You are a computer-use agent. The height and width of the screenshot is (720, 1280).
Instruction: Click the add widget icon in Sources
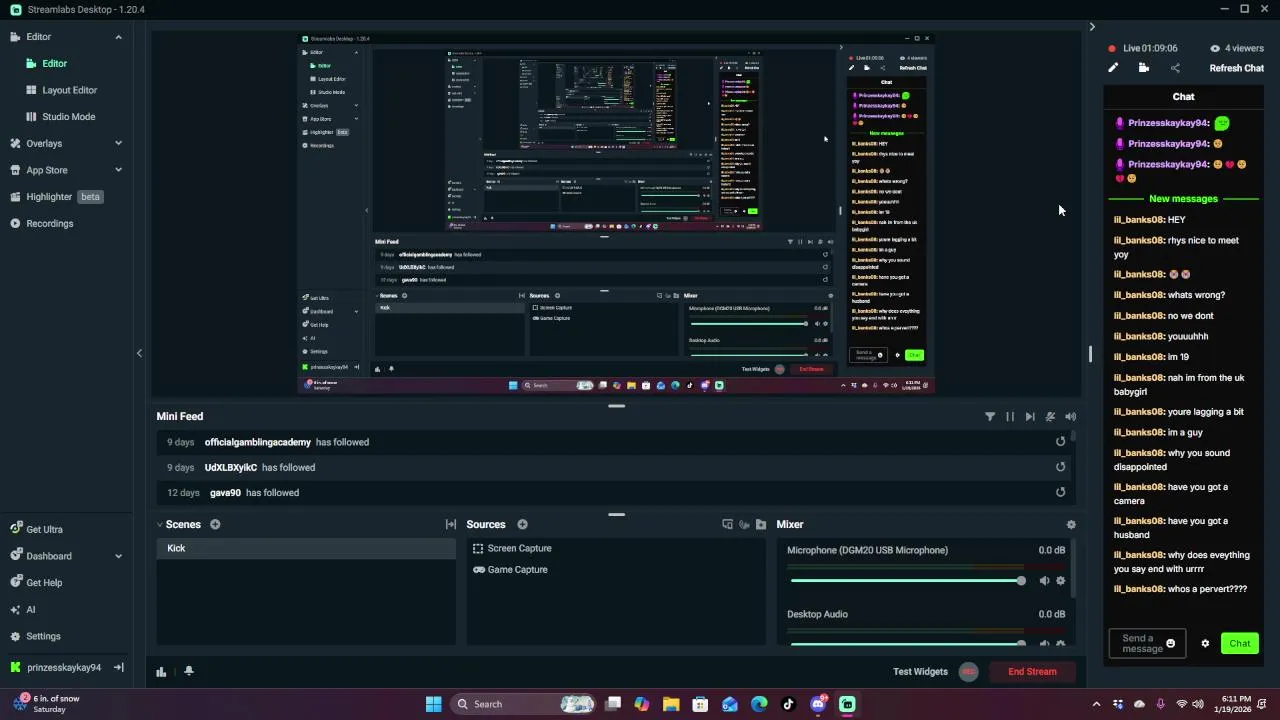point(727,524)
